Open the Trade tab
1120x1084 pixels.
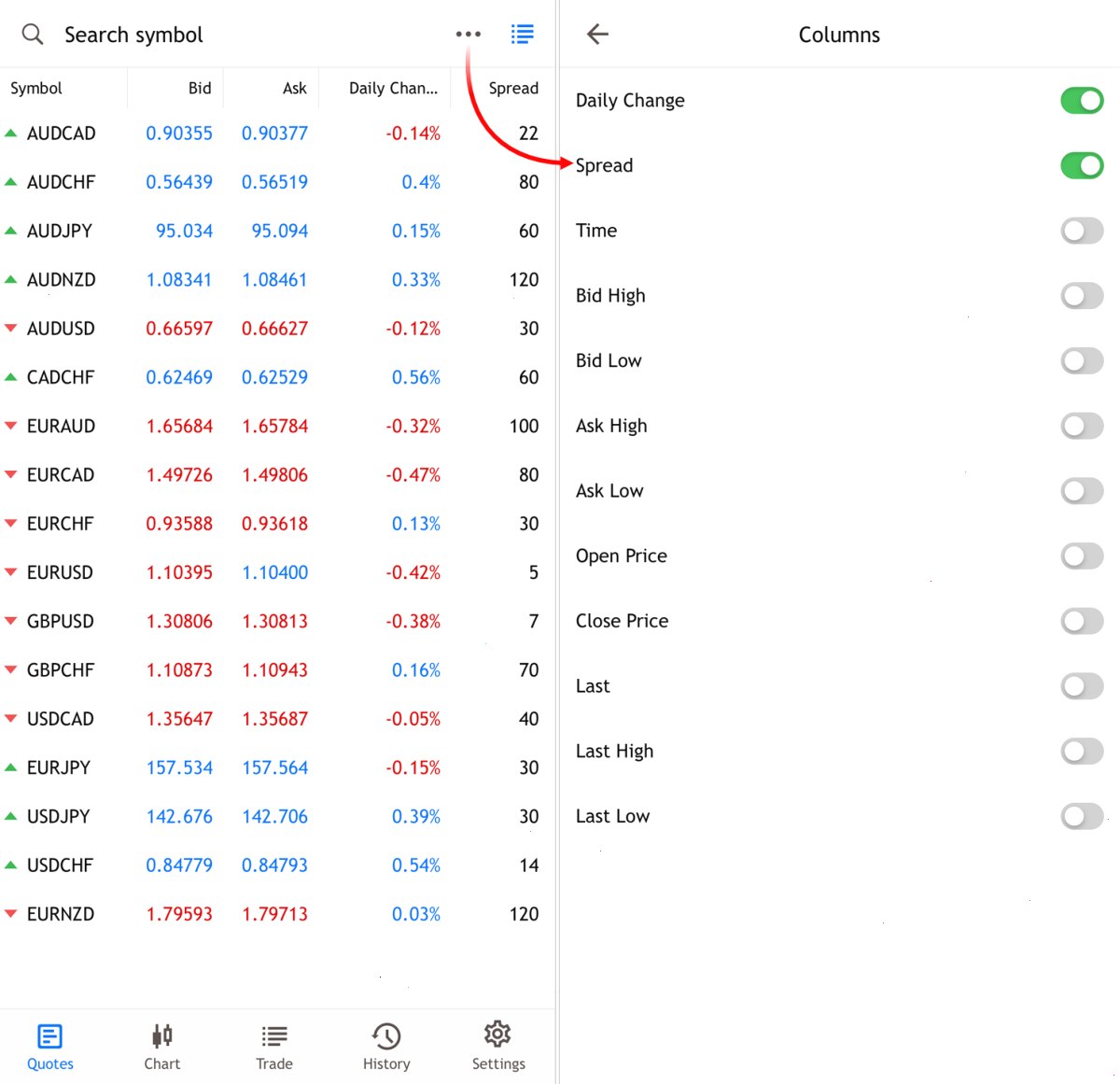point(274,1047)
